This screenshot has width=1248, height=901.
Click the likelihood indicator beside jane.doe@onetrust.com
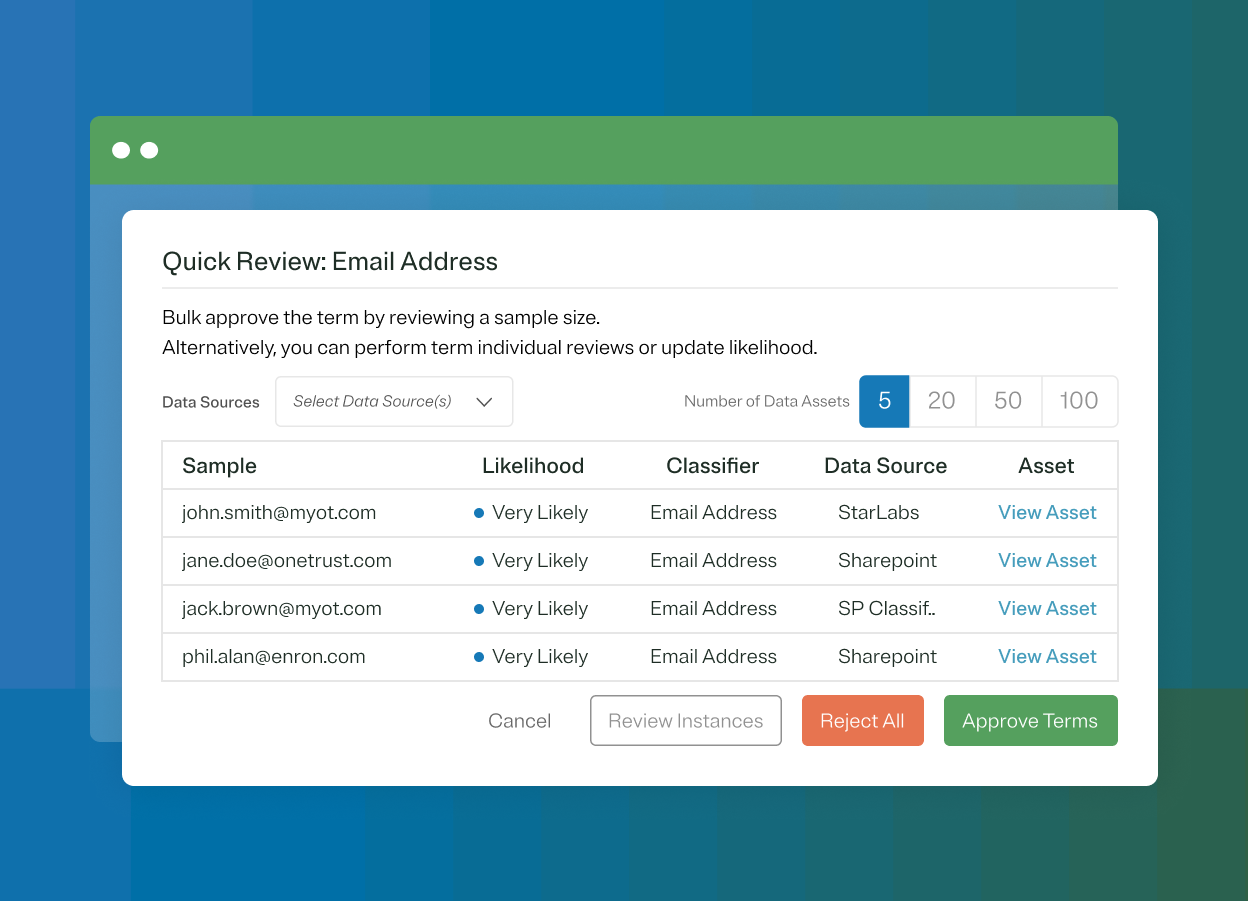481,560
